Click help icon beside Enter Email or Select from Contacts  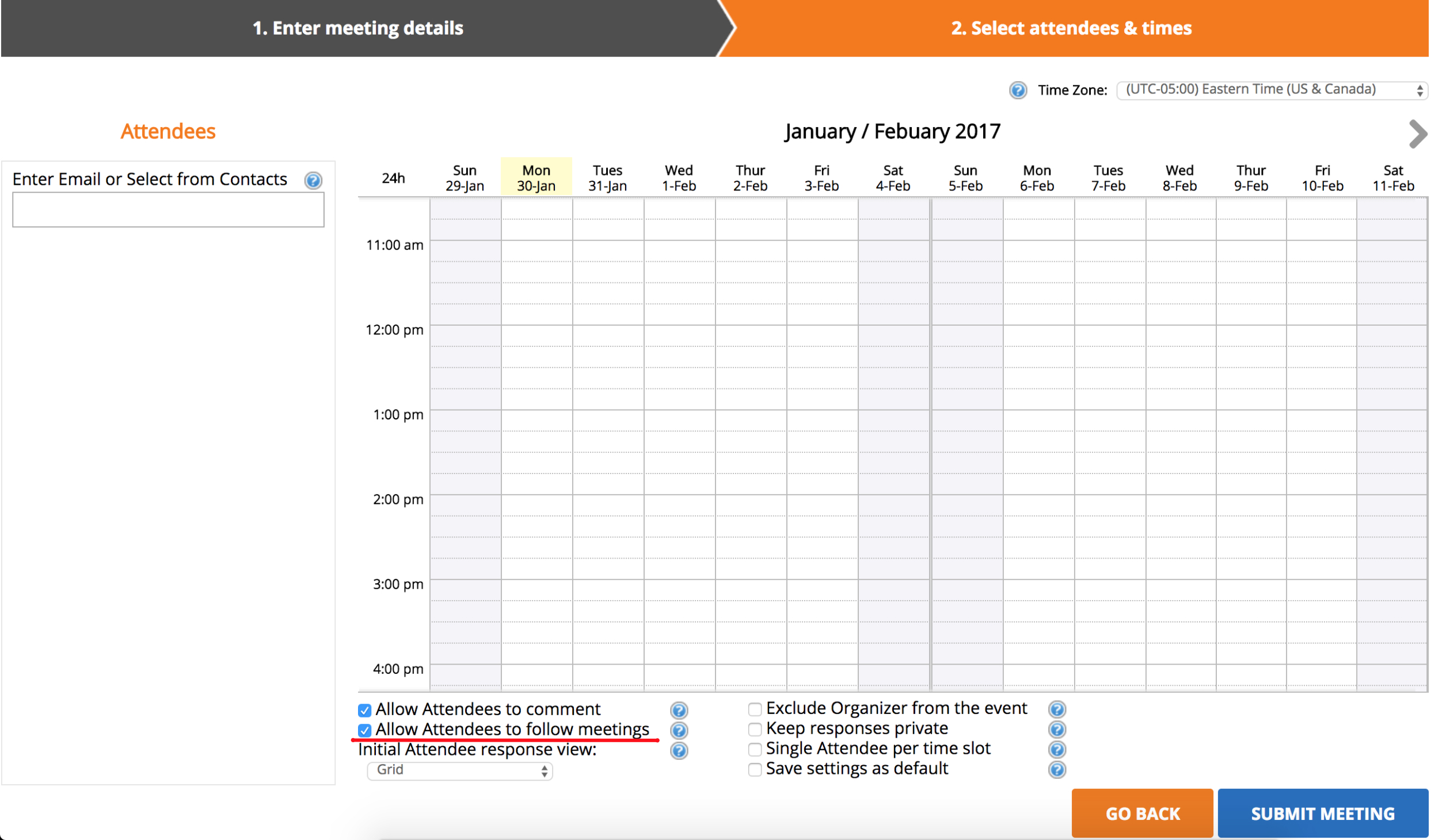(x=313, y=180)
